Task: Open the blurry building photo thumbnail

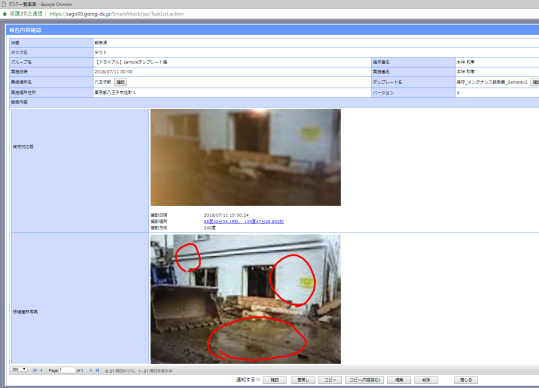Action: (x=245, y=157)
